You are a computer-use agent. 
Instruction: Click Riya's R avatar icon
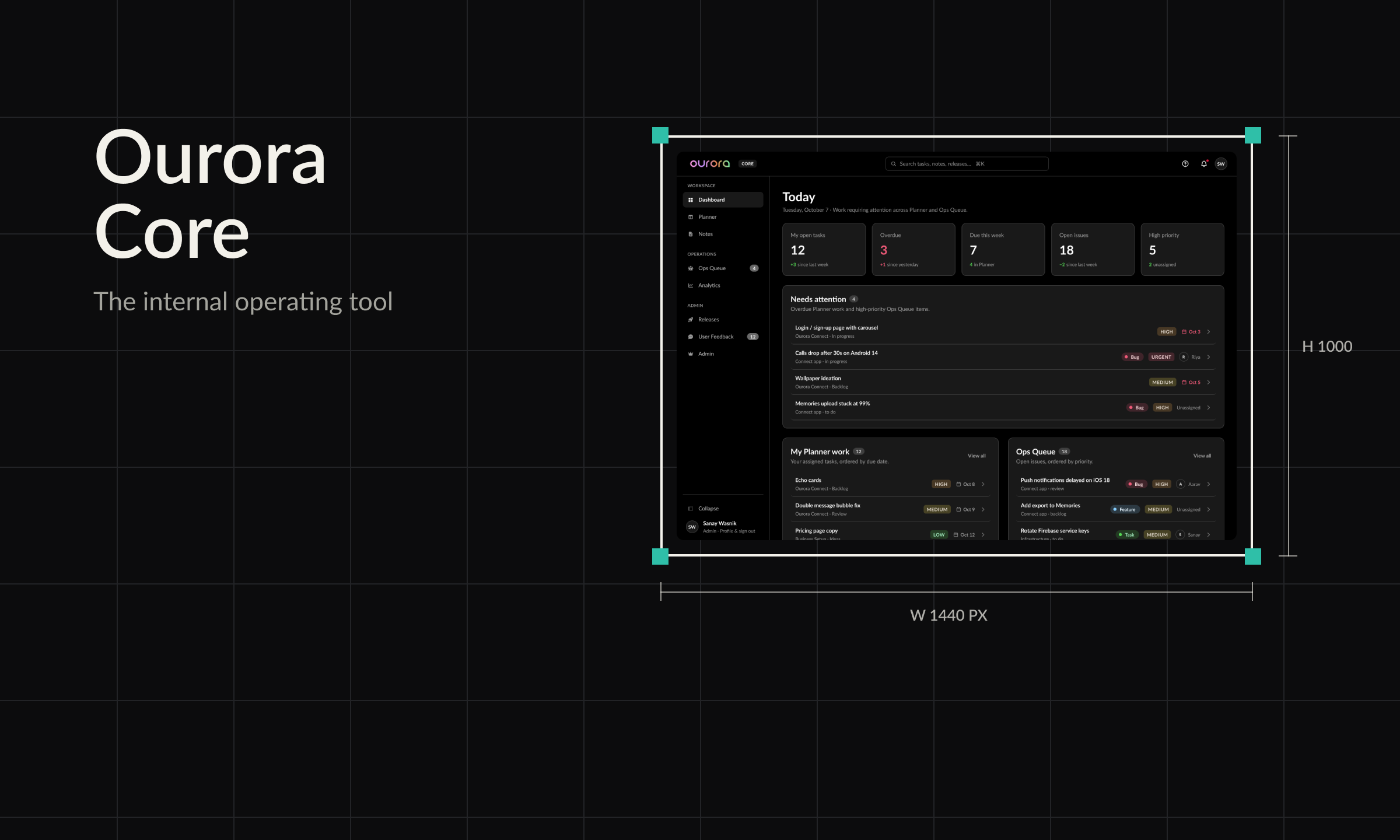[x=1183, y=357]
